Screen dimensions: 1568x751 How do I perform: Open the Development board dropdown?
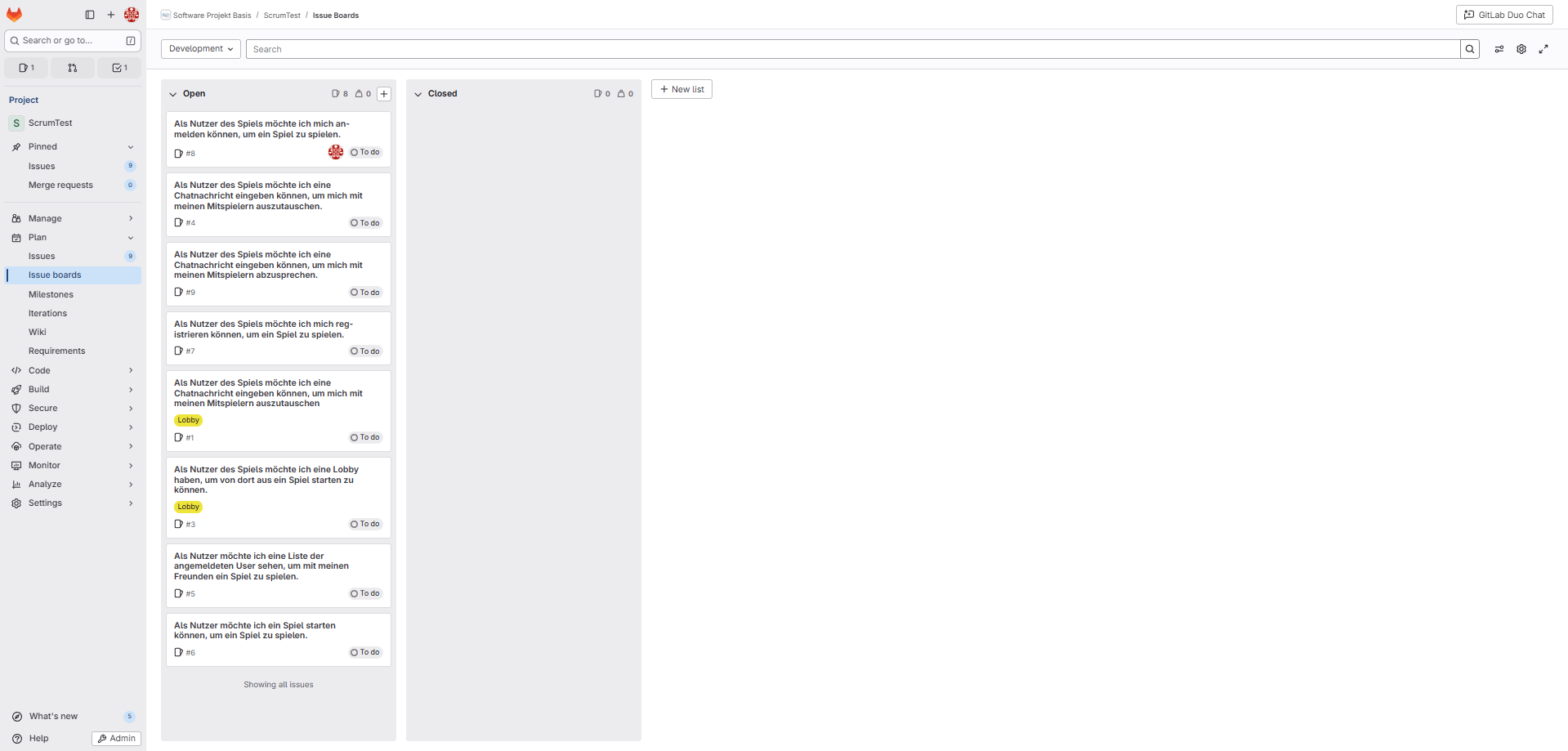click(201, 49)
